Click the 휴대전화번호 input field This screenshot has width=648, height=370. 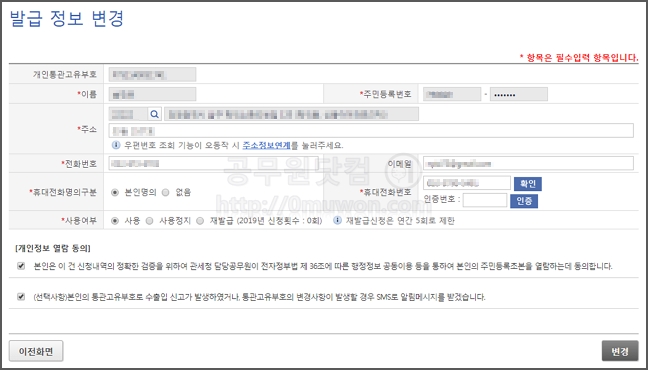point(467,183)
